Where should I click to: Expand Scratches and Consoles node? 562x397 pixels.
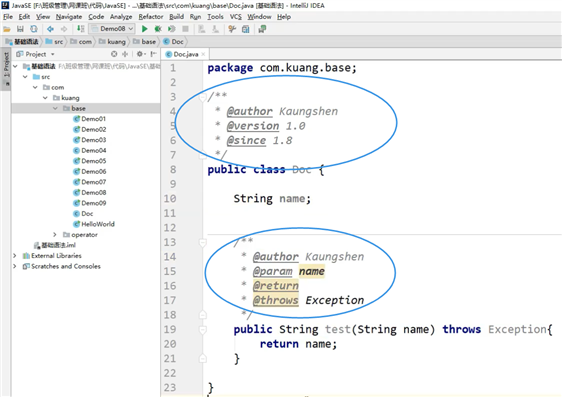click(15, 266)
